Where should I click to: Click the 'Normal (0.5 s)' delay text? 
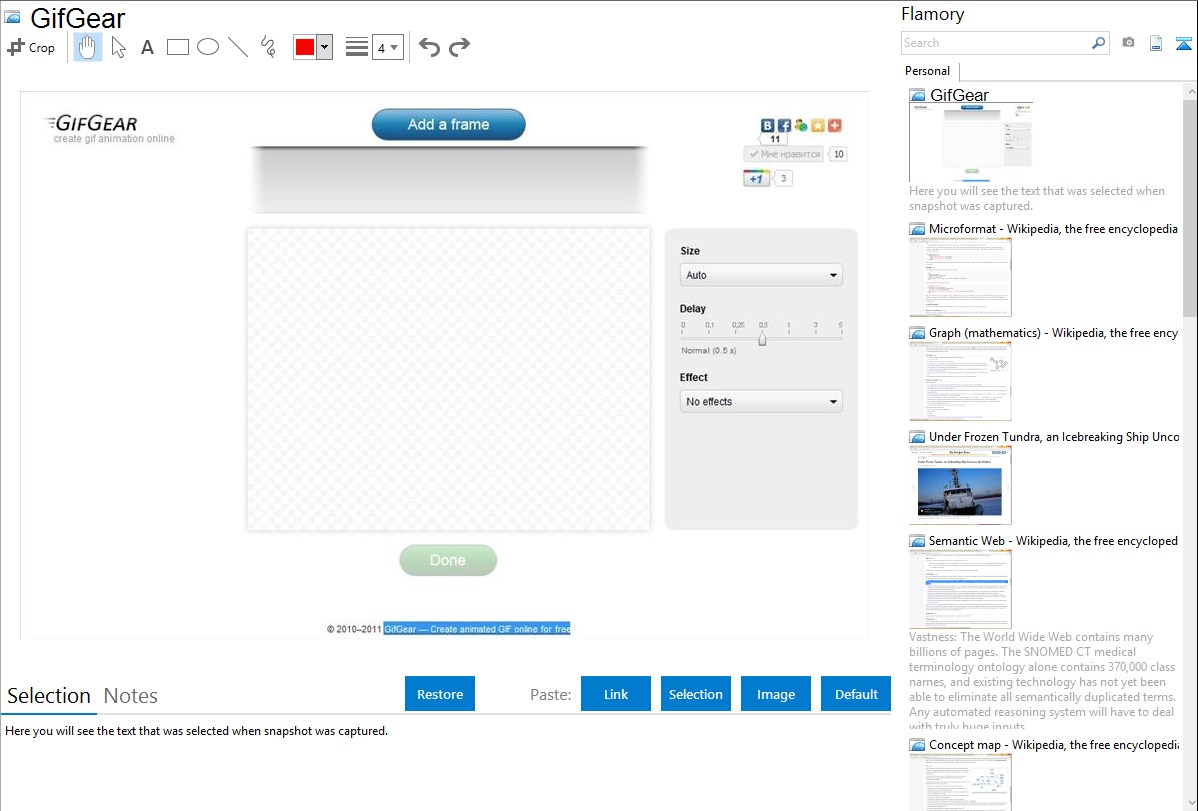coord(708,350)
